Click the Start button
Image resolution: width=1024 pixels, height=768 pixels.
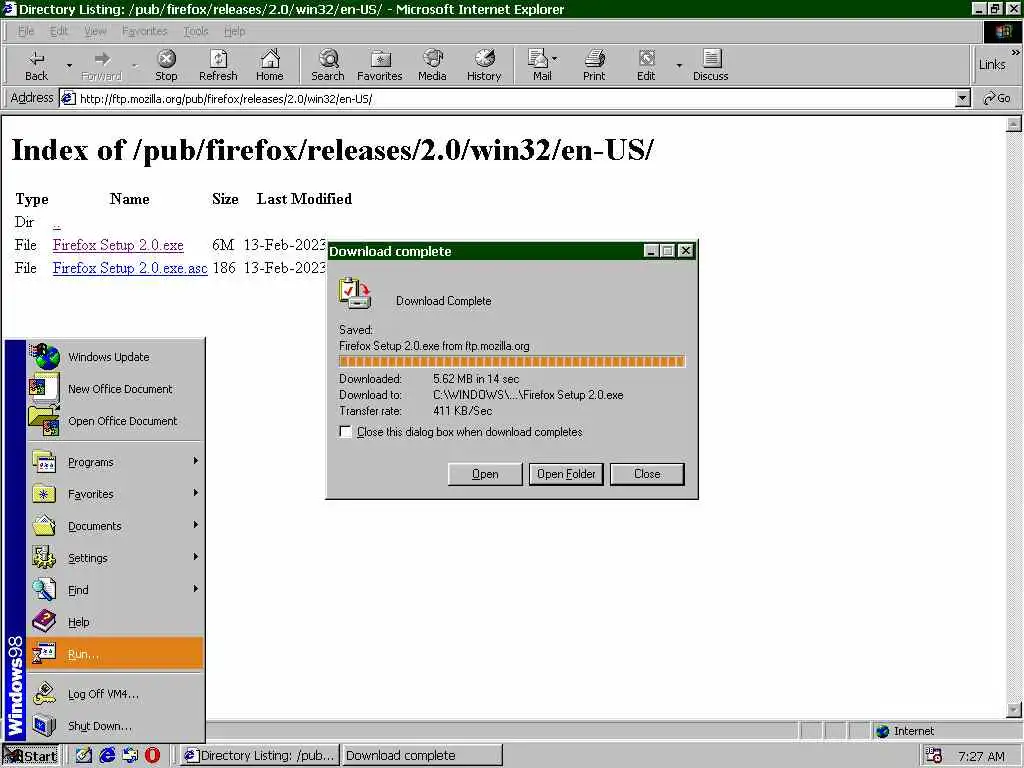(30, 756)
